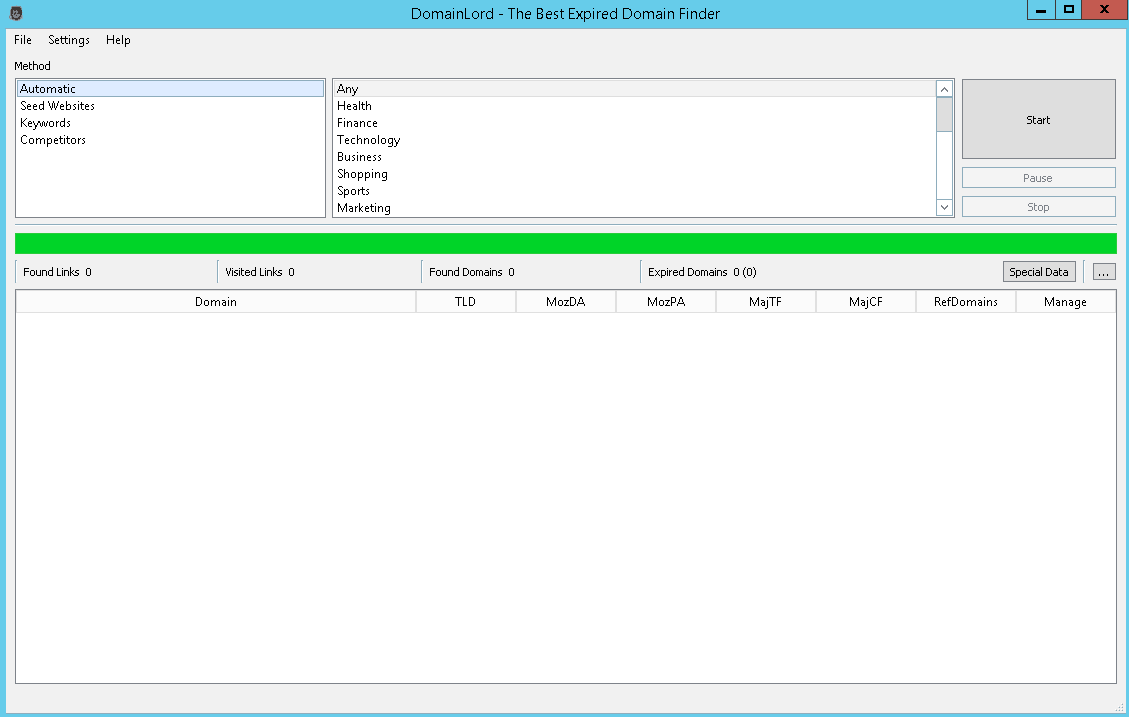
Task: Sort by the Domain column header
Action: (x=216, y=302)
